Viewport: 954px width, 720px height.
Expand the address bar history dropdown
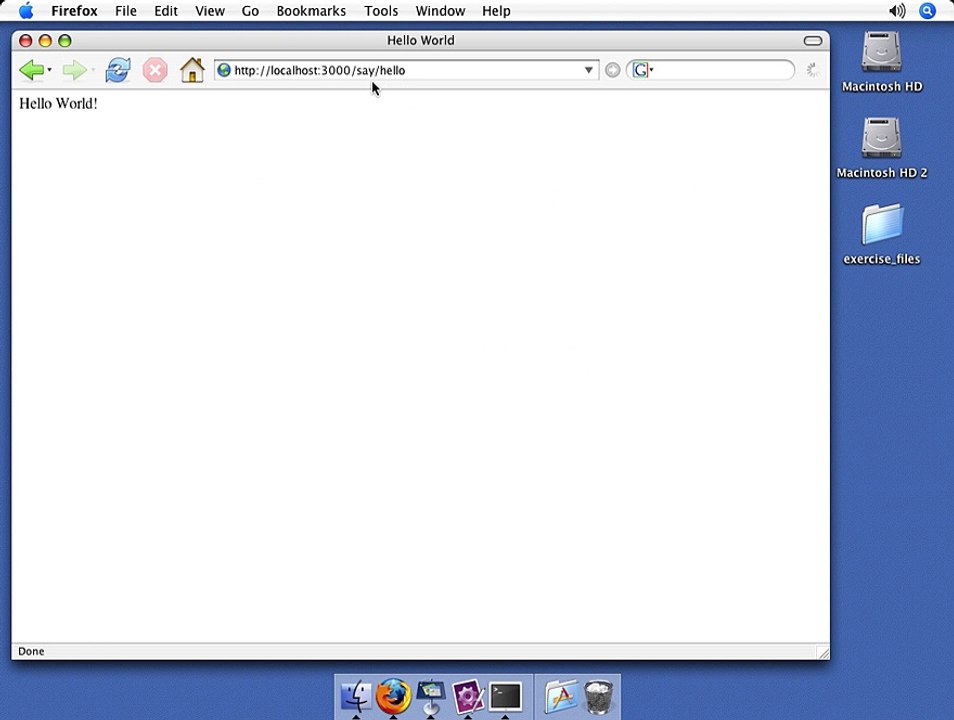point(588,70)
